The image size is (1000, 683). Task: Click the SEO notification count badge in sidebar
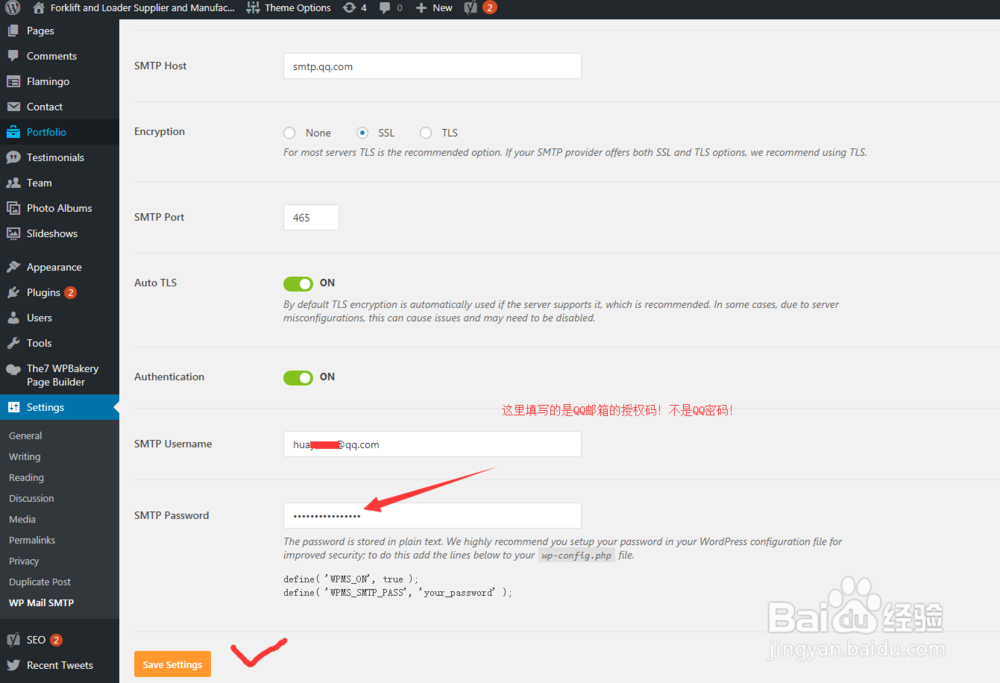coord(56,640)
